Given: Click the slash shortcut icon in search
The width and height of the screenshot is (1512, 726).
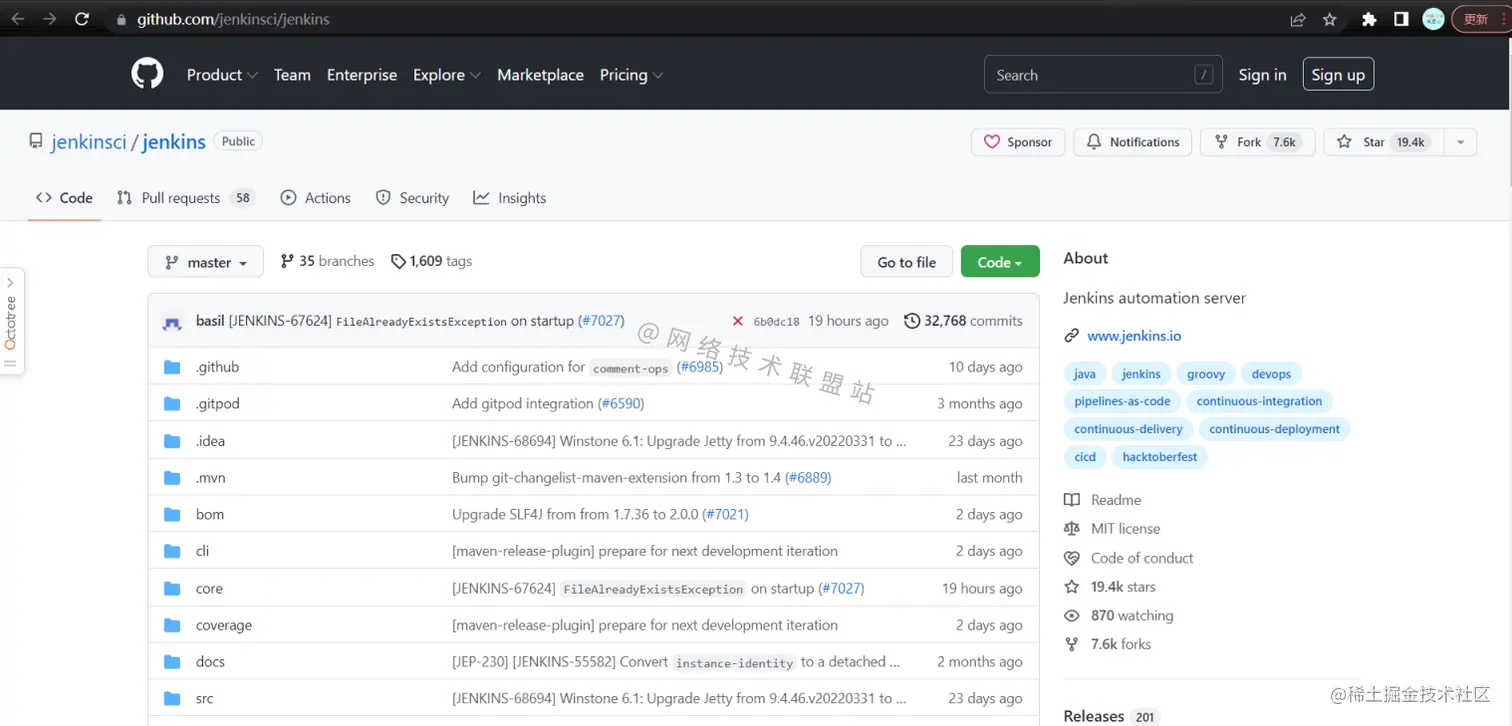Looking at the screenshot, I should pos(1204,75).
